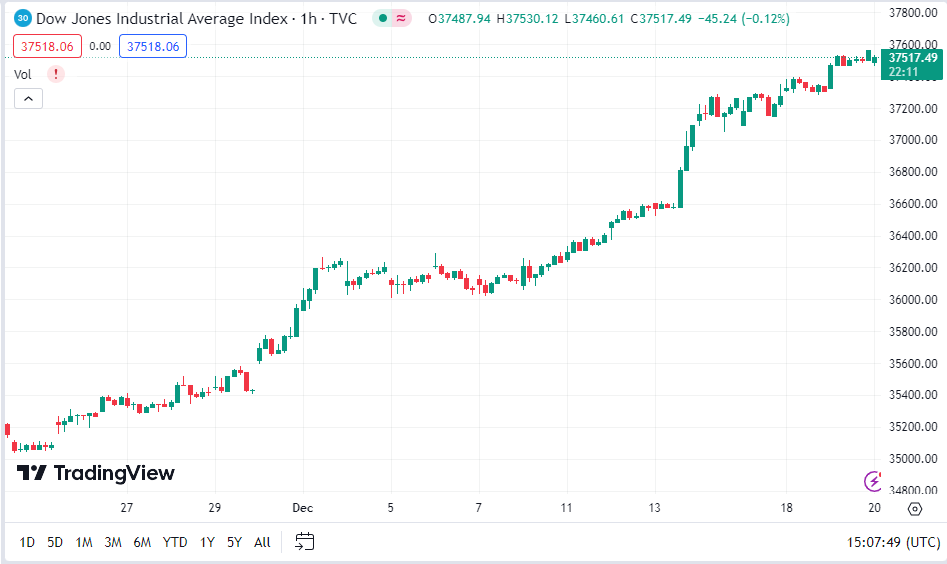Select the 1M time range
This screenshot has height=564, width=947.
(x=84, y=542)
